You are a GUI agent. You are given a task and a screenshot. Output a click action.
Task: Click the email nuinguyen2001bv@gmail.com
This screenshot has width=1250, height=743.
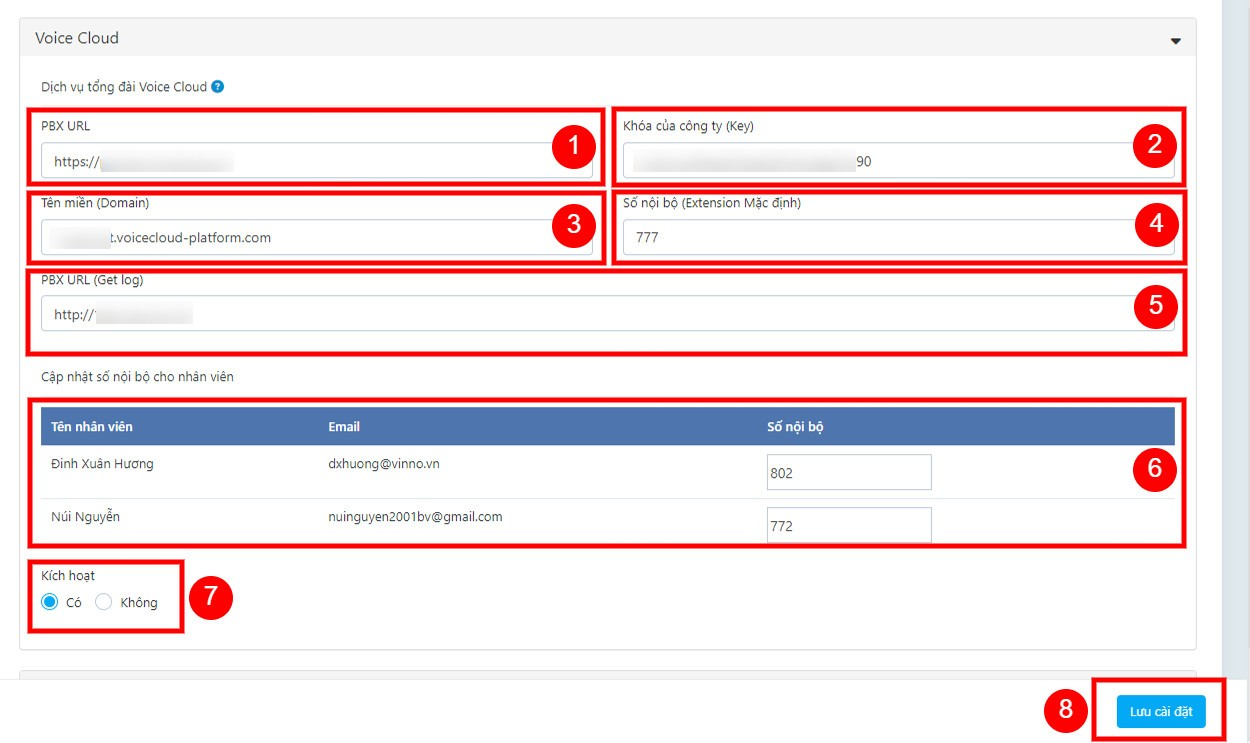415,517
